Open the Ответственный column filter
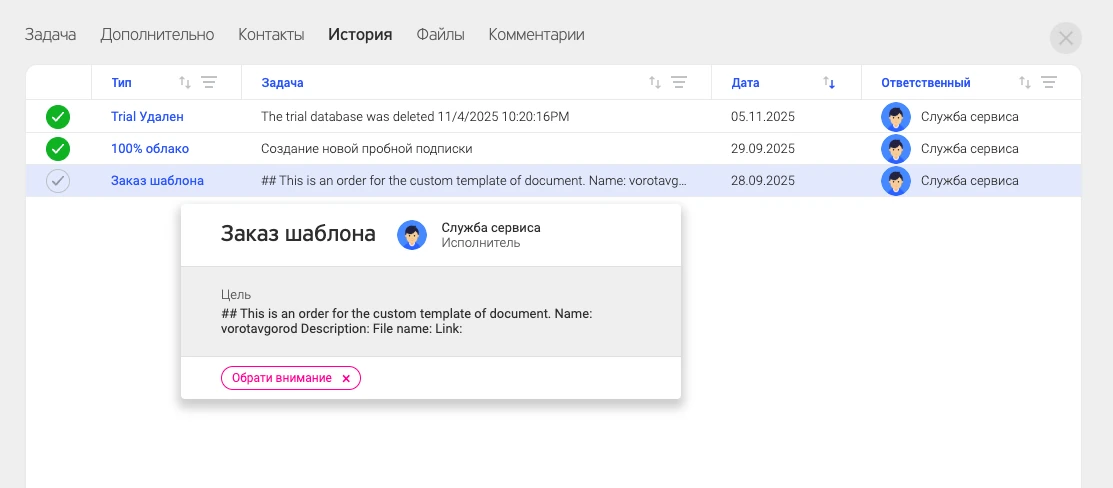This screenshot has width=1113, height=488. [x=1049, y=82]
